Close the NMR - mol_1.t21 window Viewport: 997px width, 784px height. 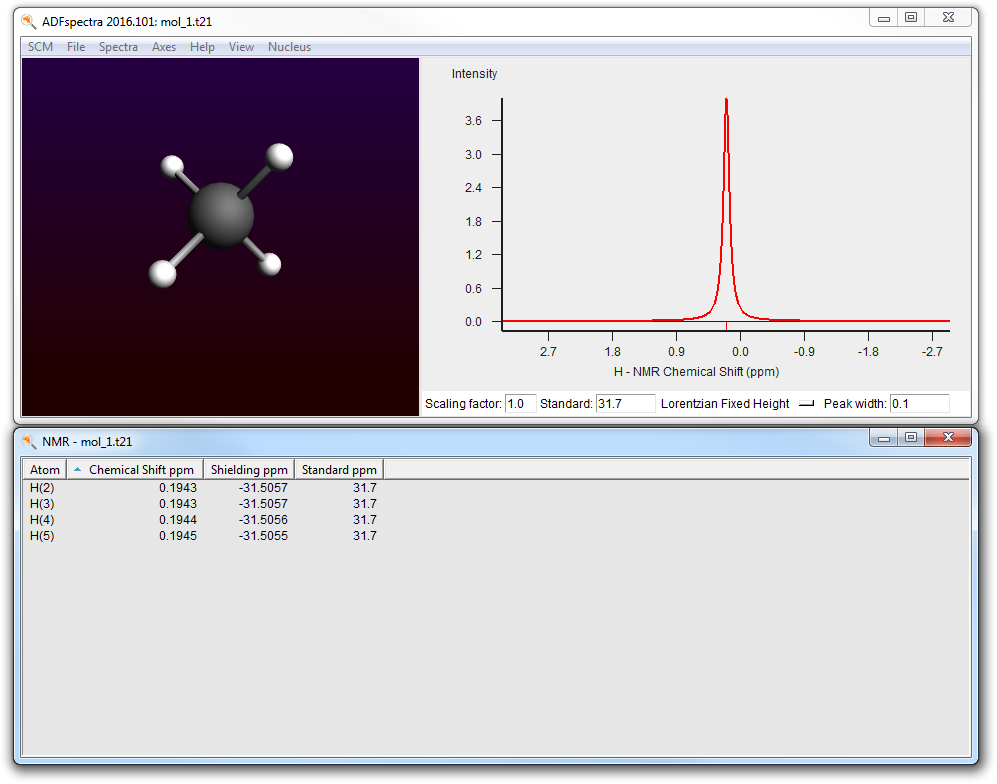pos(948,438)
